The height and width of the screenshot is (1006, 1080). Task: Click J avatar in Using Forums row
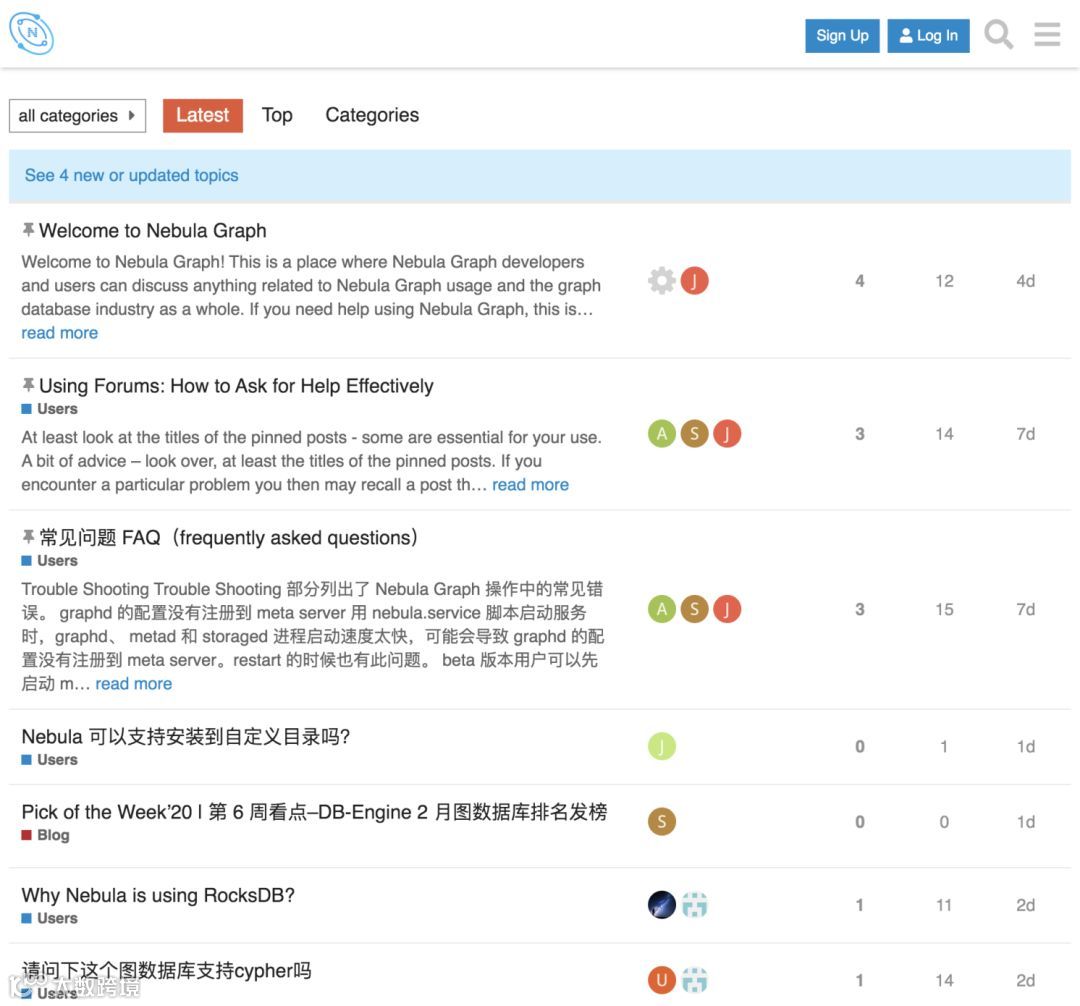tap(727, 434)
